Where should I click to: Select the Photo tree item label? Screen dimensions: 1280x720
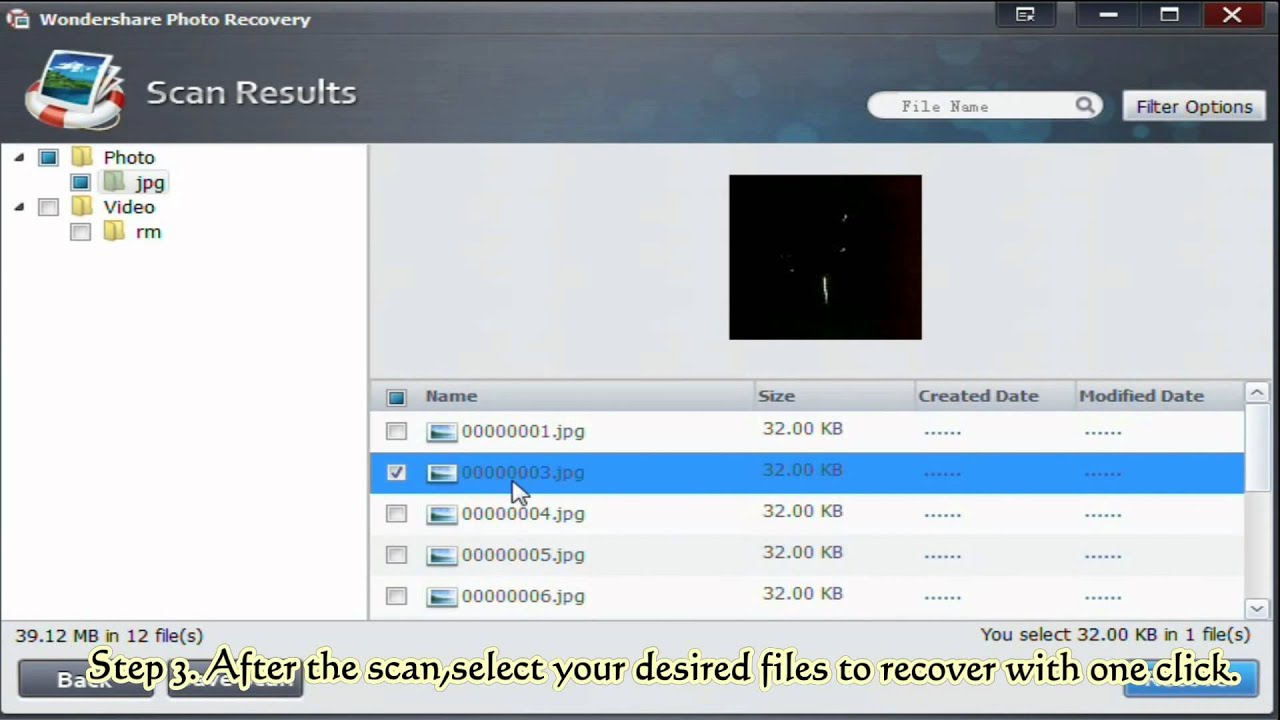coord(129,157)
